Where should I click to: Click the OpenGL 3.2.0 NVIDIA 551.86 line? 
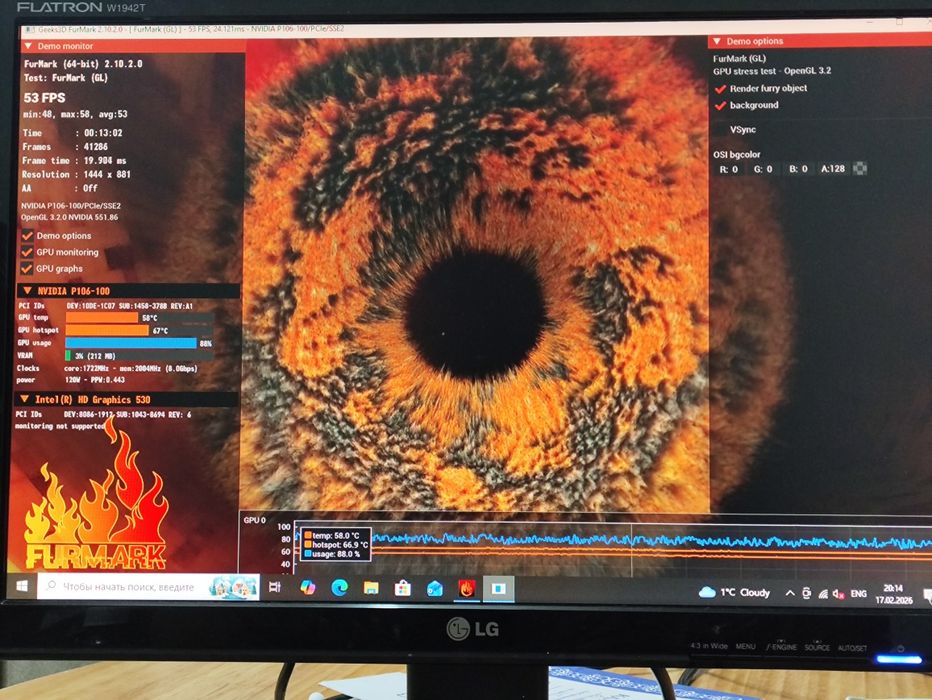click(x=70, y=217)
